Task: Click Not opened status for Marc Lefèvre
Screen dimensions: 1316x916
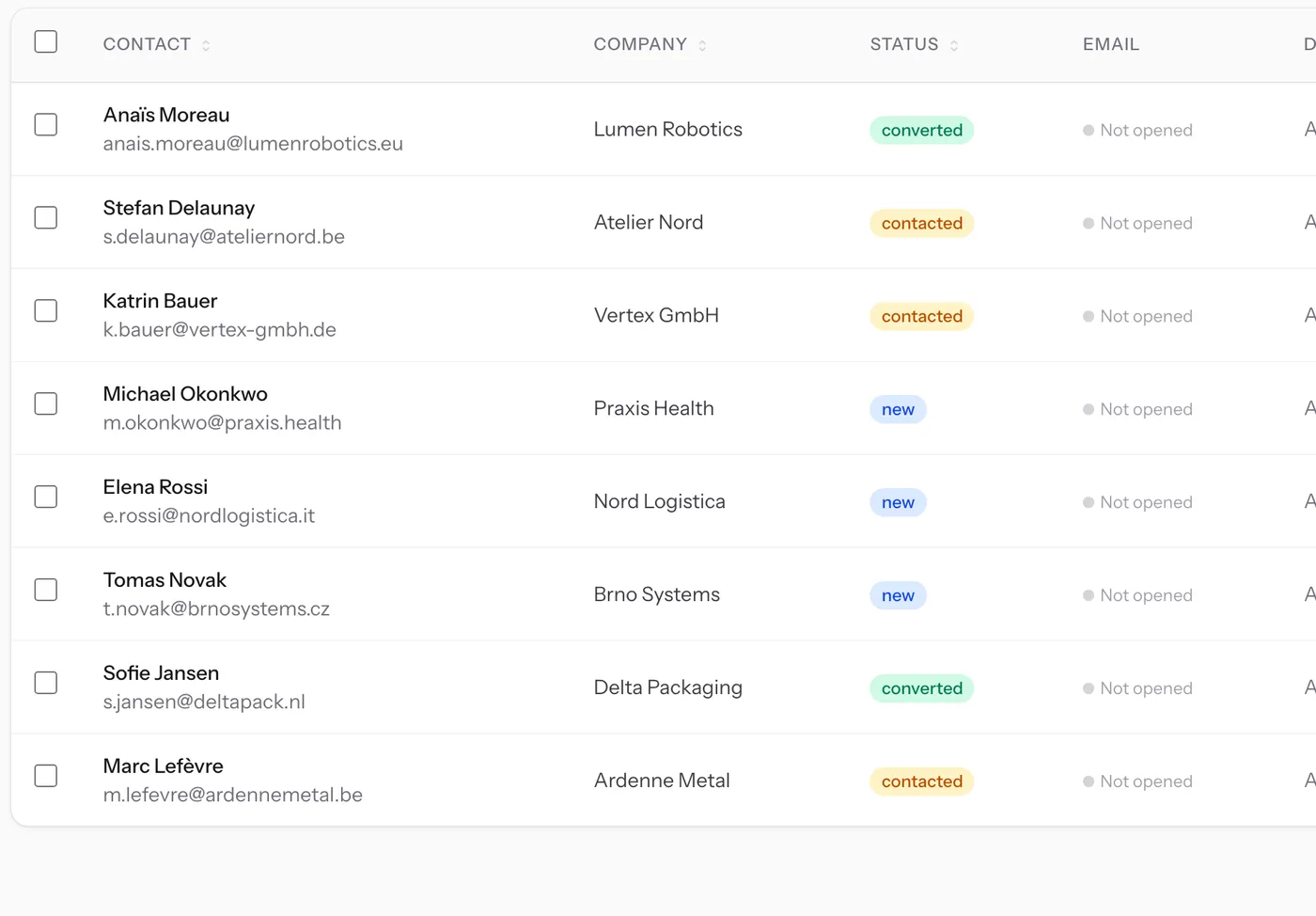Action: point(1137,782)
